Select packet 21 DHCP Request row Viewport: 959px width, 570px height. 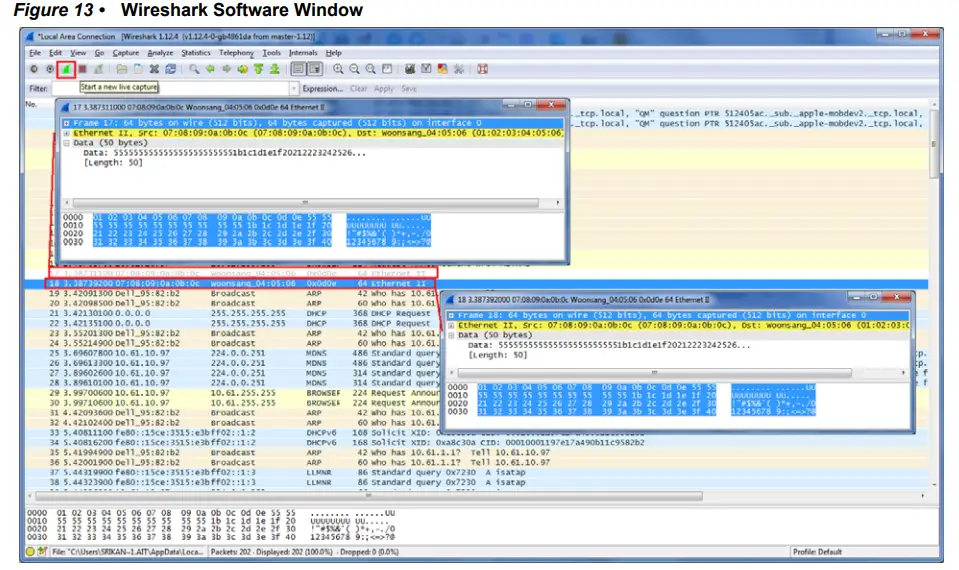click(x=232, y=313)
